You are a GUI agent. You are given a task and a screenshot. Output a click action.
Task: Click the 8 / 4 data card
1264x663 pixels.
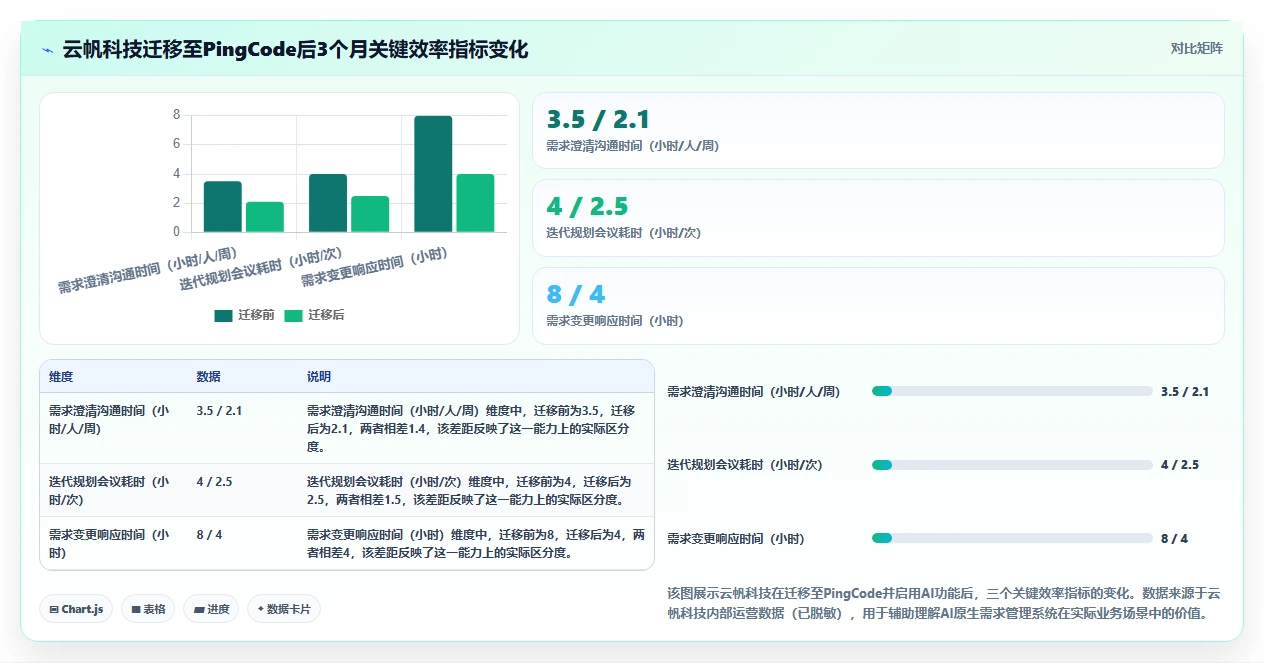coord(878,306)
